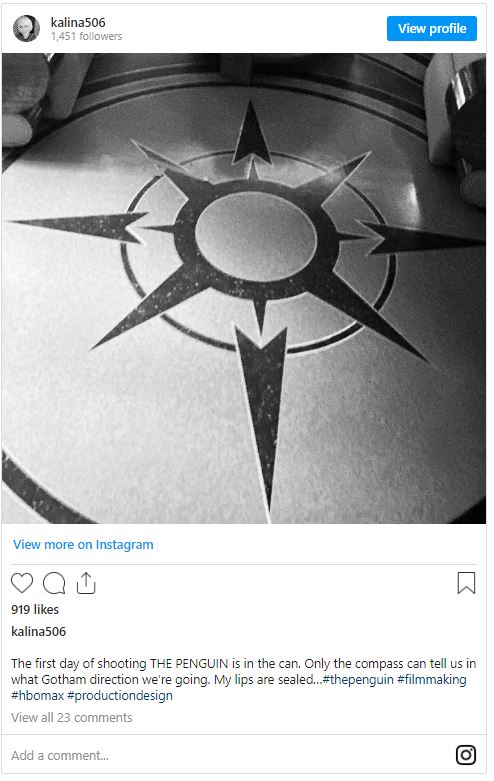This screenshot has width=494, height=781.
Task: Open the Instagram logo at the bottom
Action: tap(466, 755)
